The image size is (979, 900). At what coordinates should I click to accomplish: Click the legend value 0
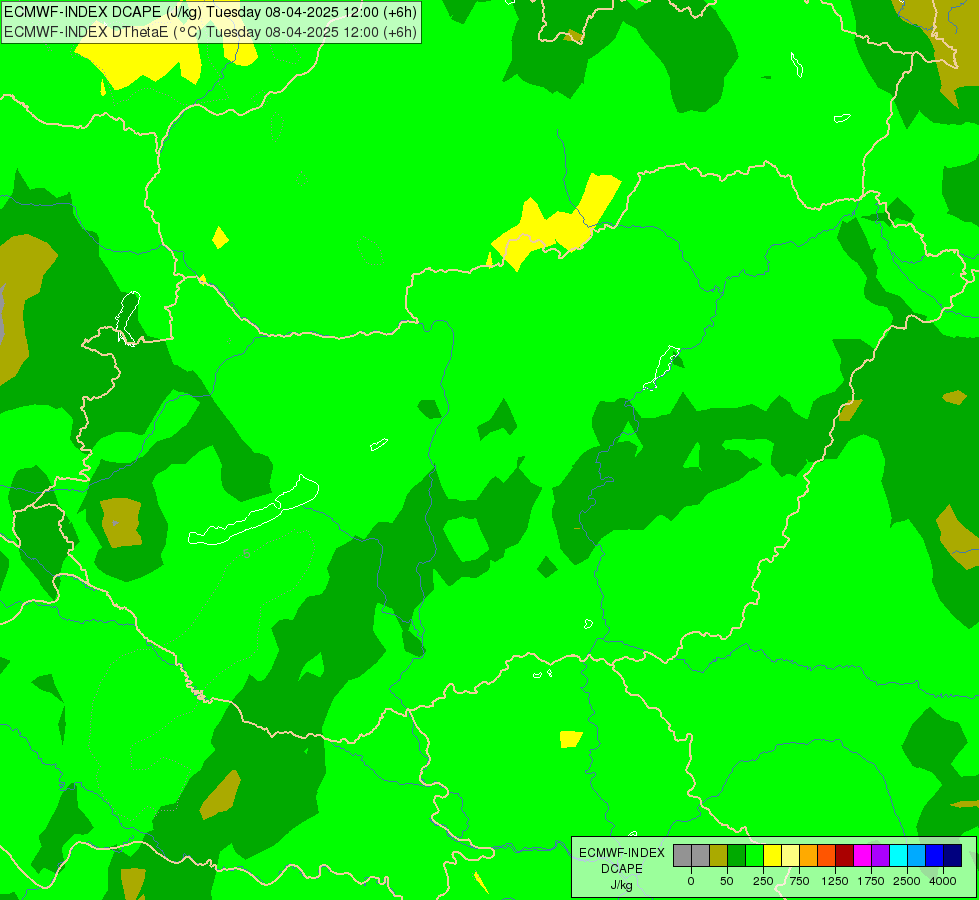coord(691,881)
